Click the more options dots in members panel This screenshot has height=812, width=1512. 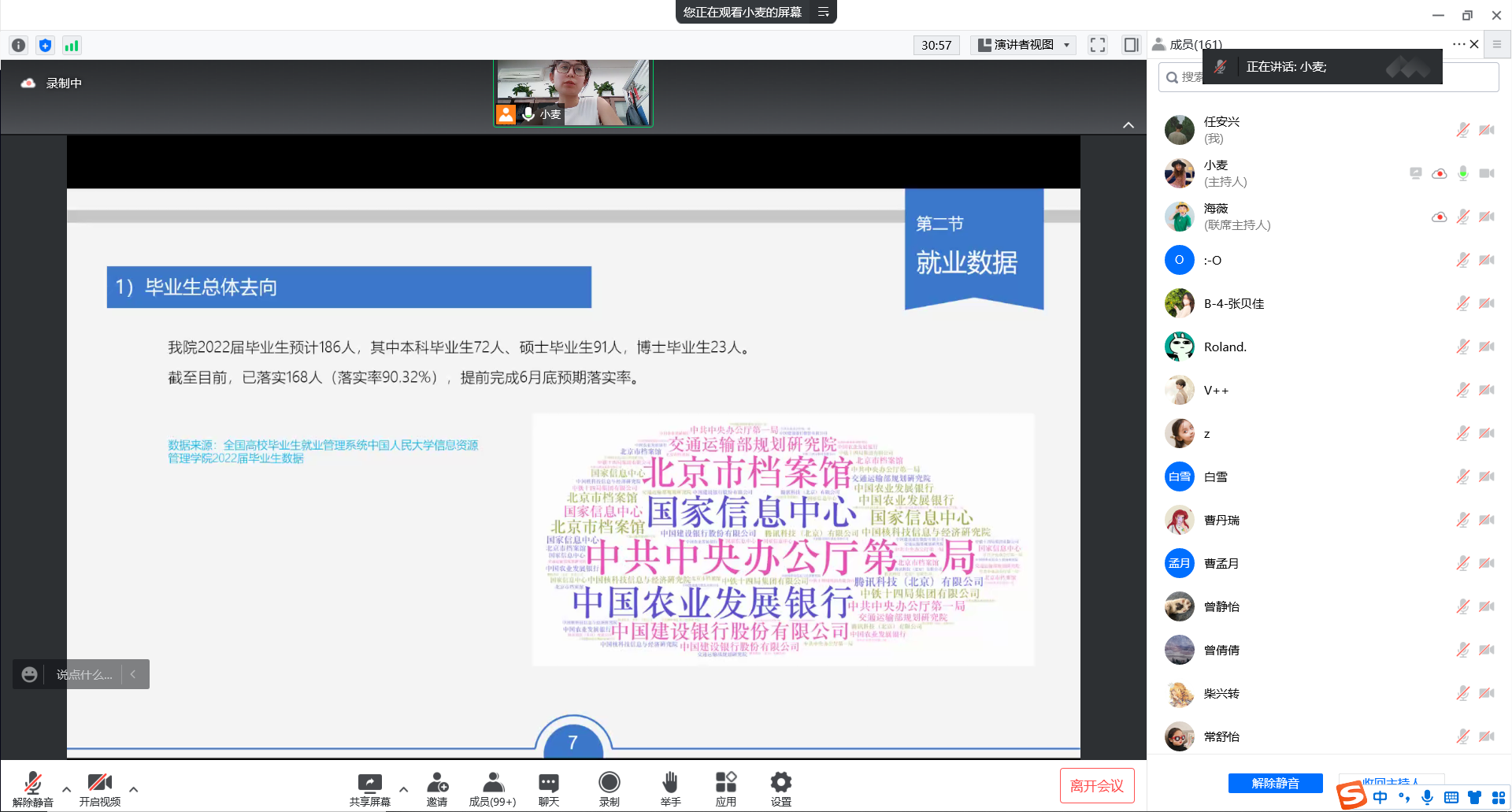pyautogui.click(x=1458, y=44)
